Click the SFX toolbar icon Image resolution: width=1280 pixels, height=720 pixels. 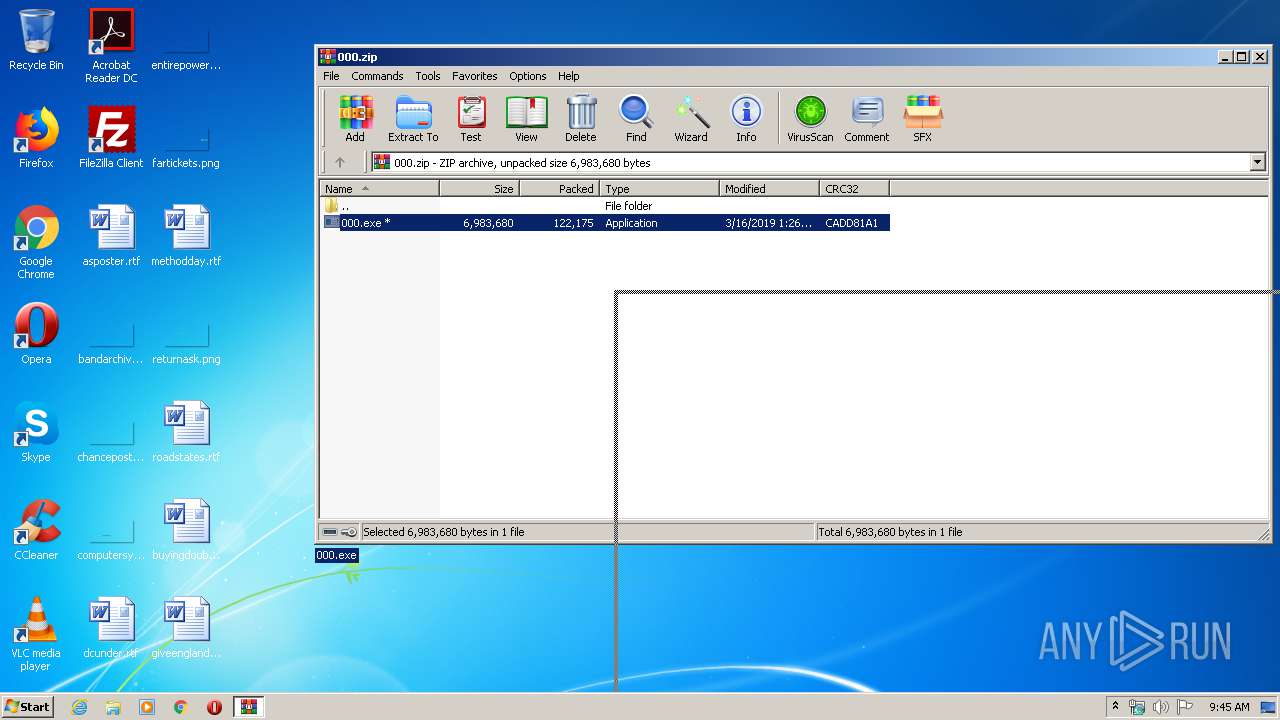click(x=922, y=119)
